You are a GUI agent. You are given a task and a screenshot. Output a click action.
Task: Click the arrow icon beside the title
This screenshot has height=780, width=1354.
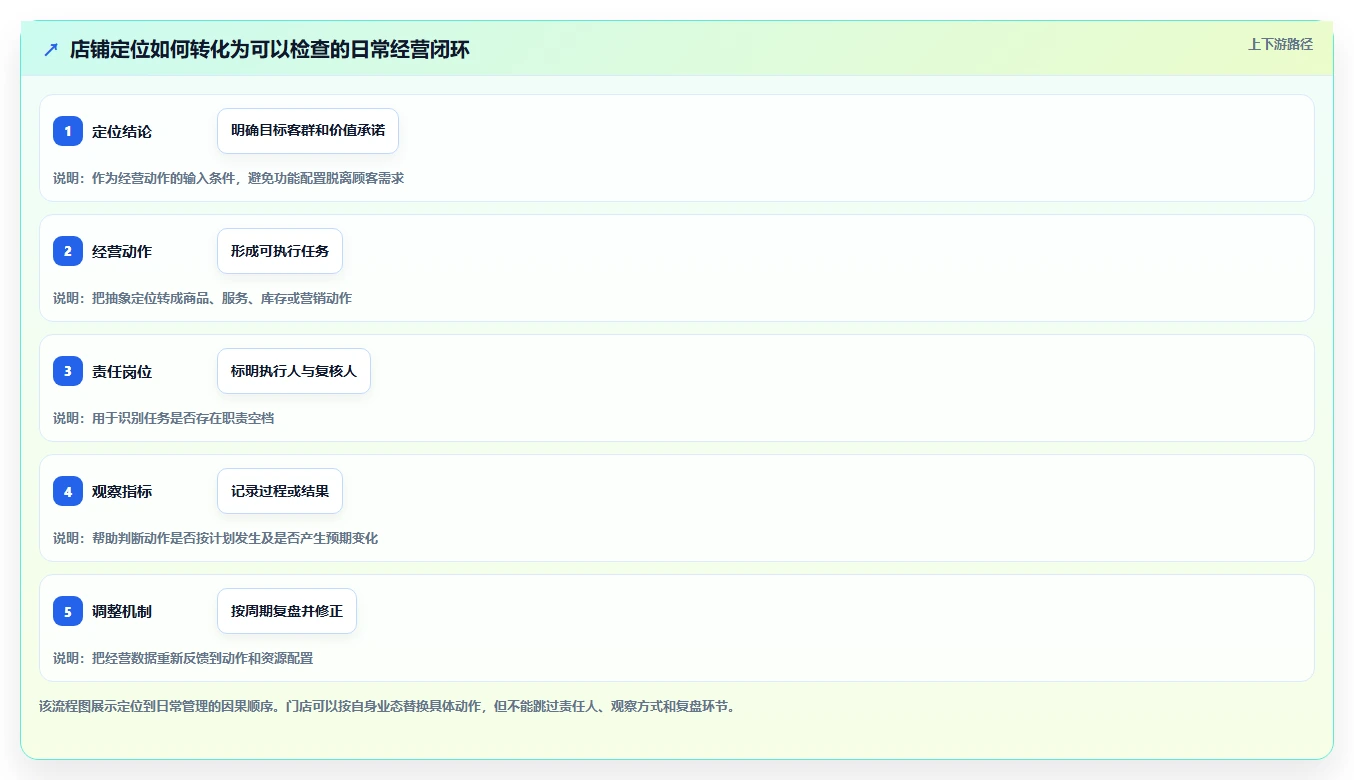(x=51, y=50)
